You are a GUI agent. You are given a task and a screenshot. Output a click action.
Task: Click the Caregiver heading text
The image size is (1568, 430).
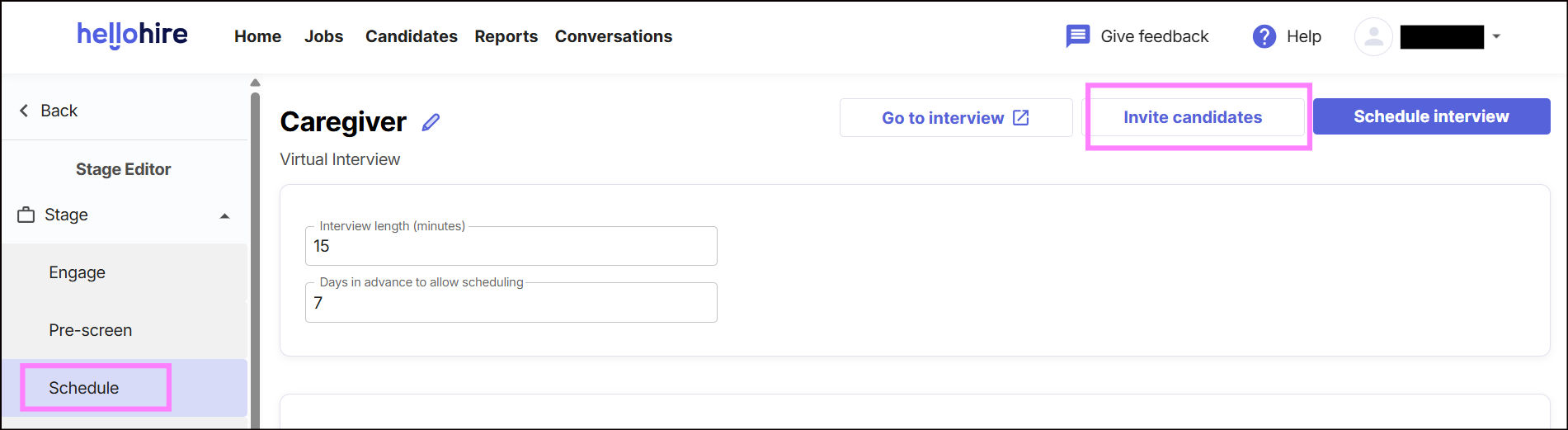(343, 122)
